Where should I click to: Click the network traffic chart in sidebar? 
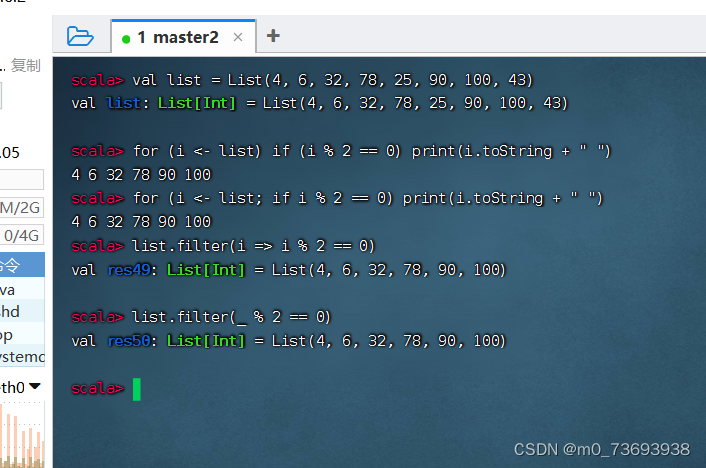point(22,435)
